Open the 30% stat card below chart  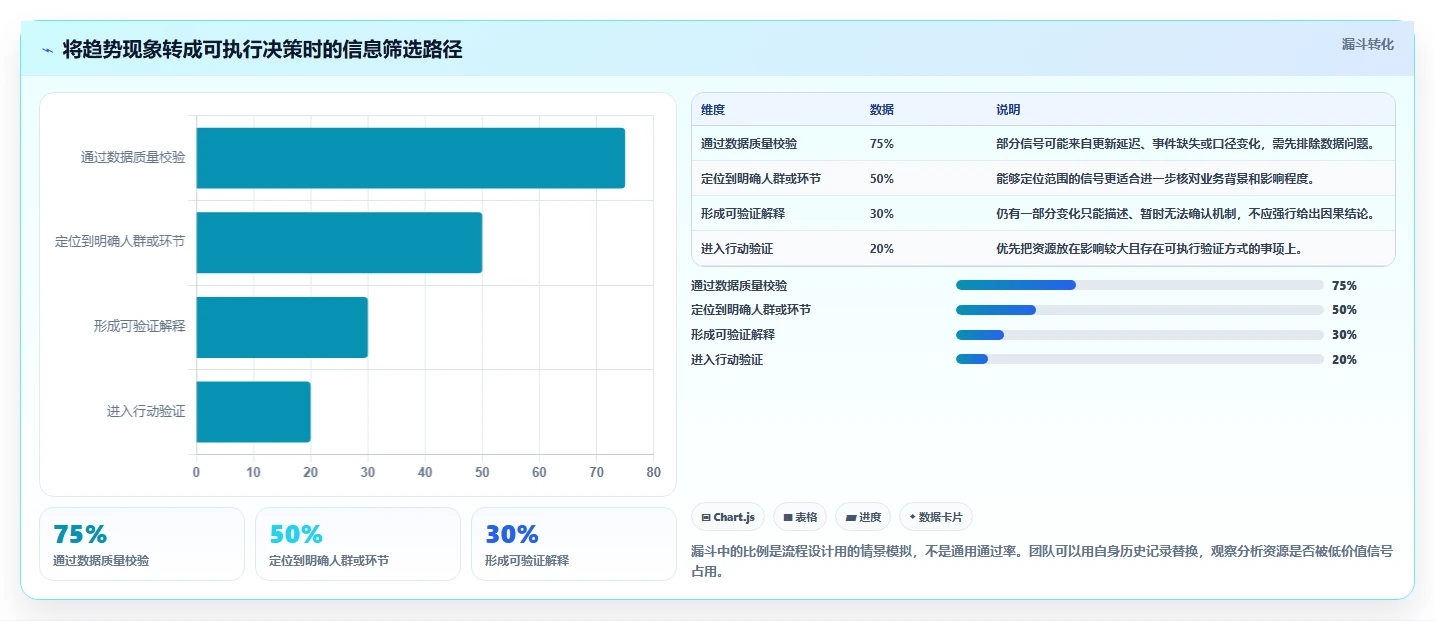pyautogui.click(x=574, y=544)
